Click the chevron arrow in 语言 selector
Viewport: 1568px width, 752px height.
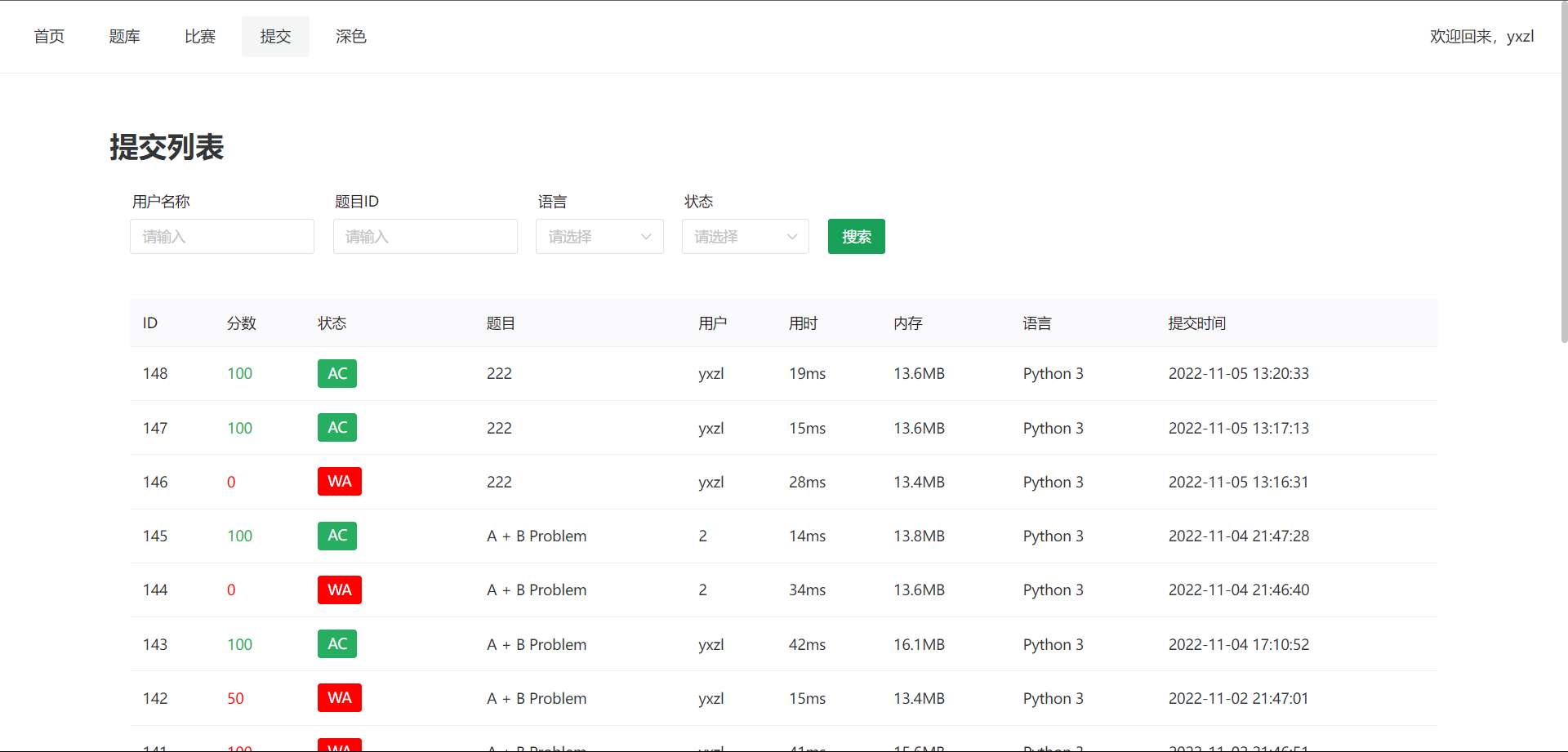click(646, 237)
